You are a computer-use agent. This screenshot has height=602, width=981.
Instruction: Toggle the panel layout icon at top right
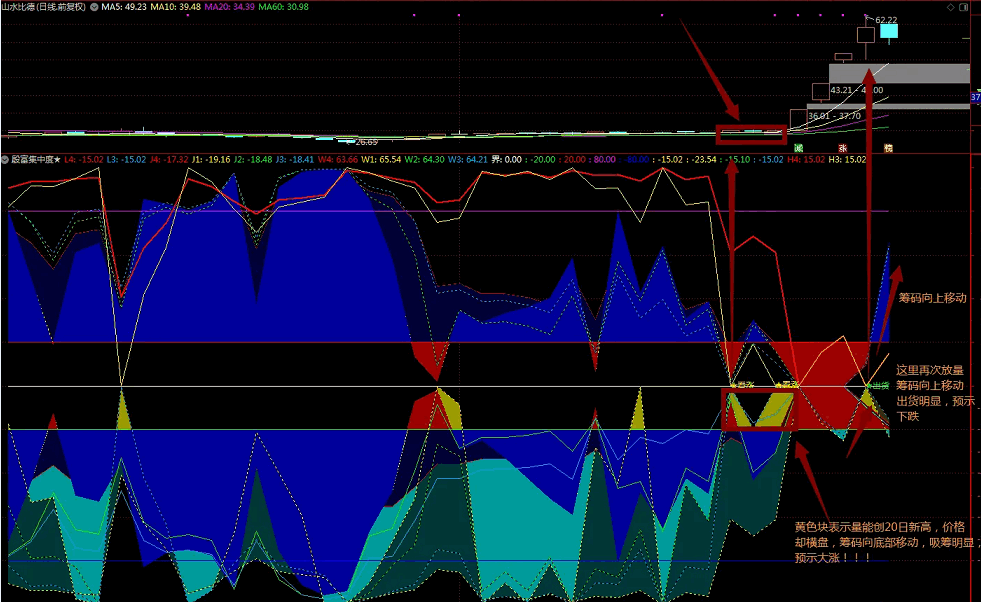click(963, 7)
